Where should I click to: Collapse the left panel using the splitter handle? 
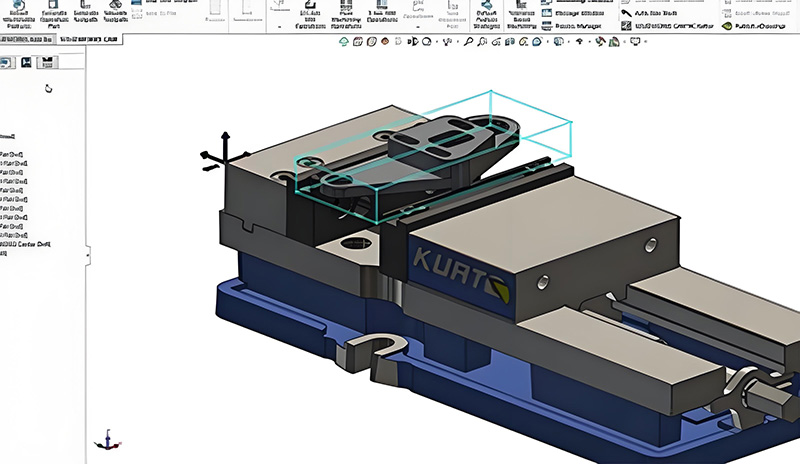tap(87, 255)
